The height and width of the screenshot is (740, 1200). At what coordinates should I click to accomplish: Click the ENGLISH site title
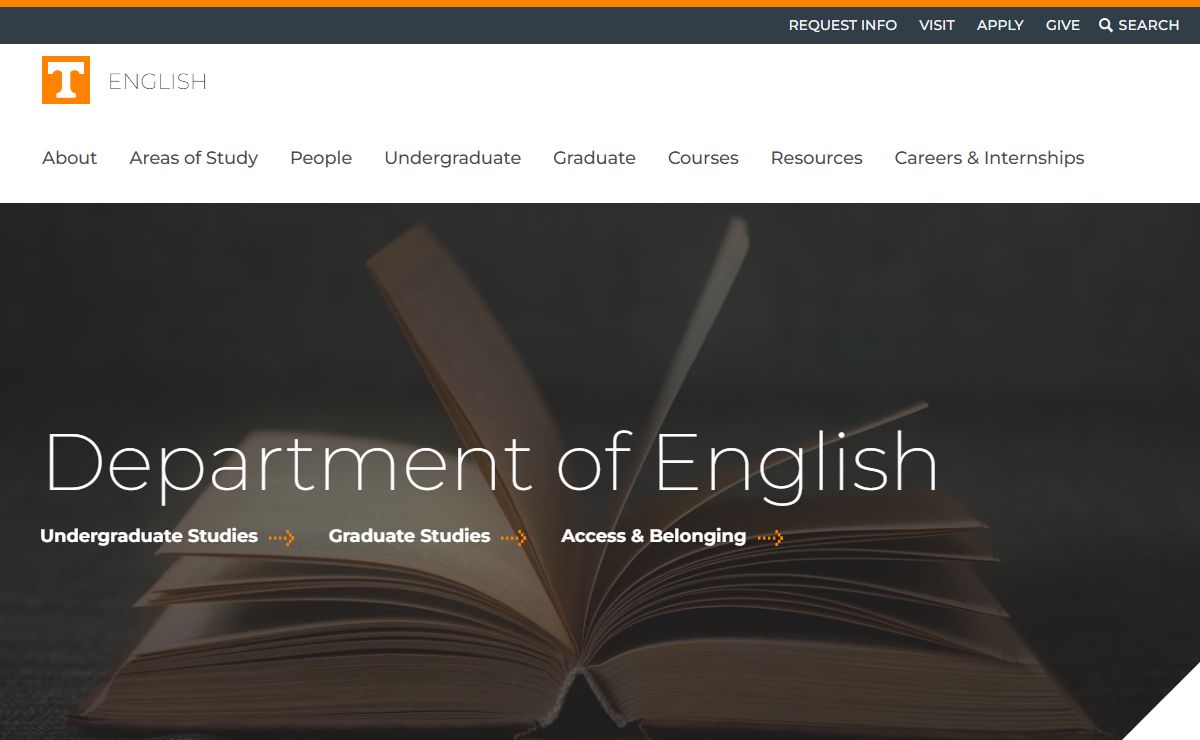coord(157,81)
